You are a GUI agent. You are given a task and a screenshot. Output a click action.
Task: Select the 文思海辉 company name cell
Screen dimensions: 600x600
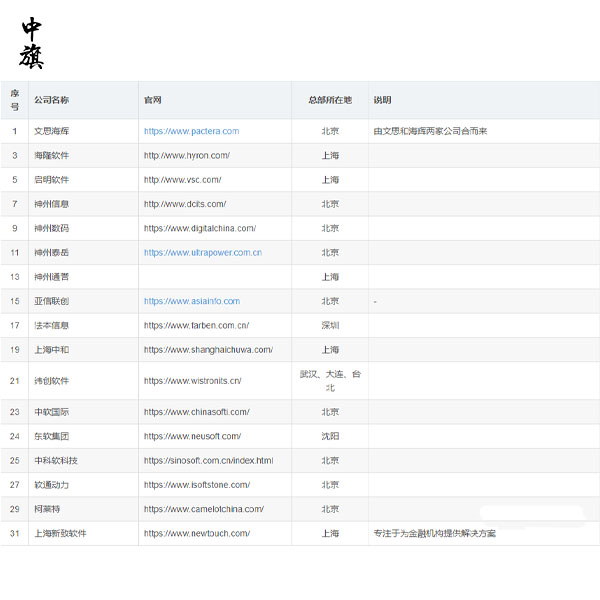pos(51,131)
